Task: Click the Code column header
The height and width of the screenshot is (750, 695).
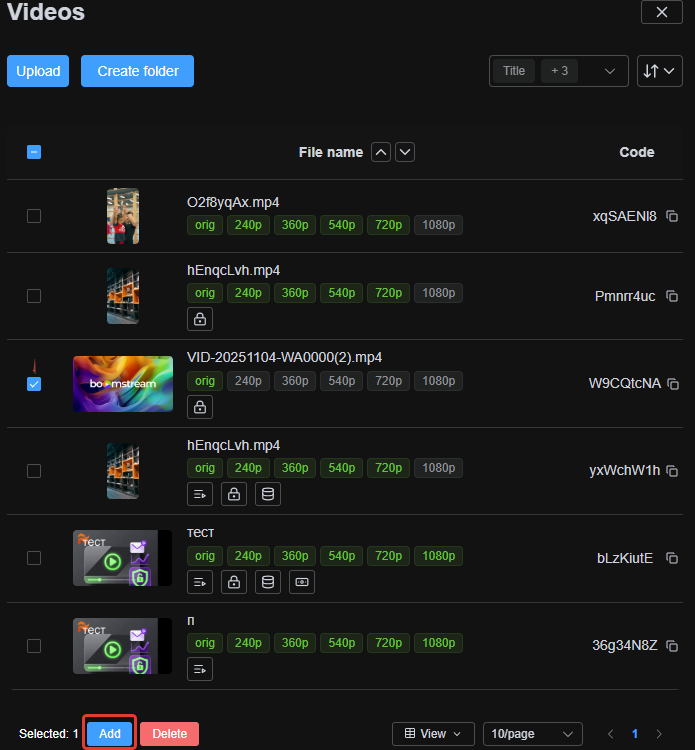Action: coord(637,152)
